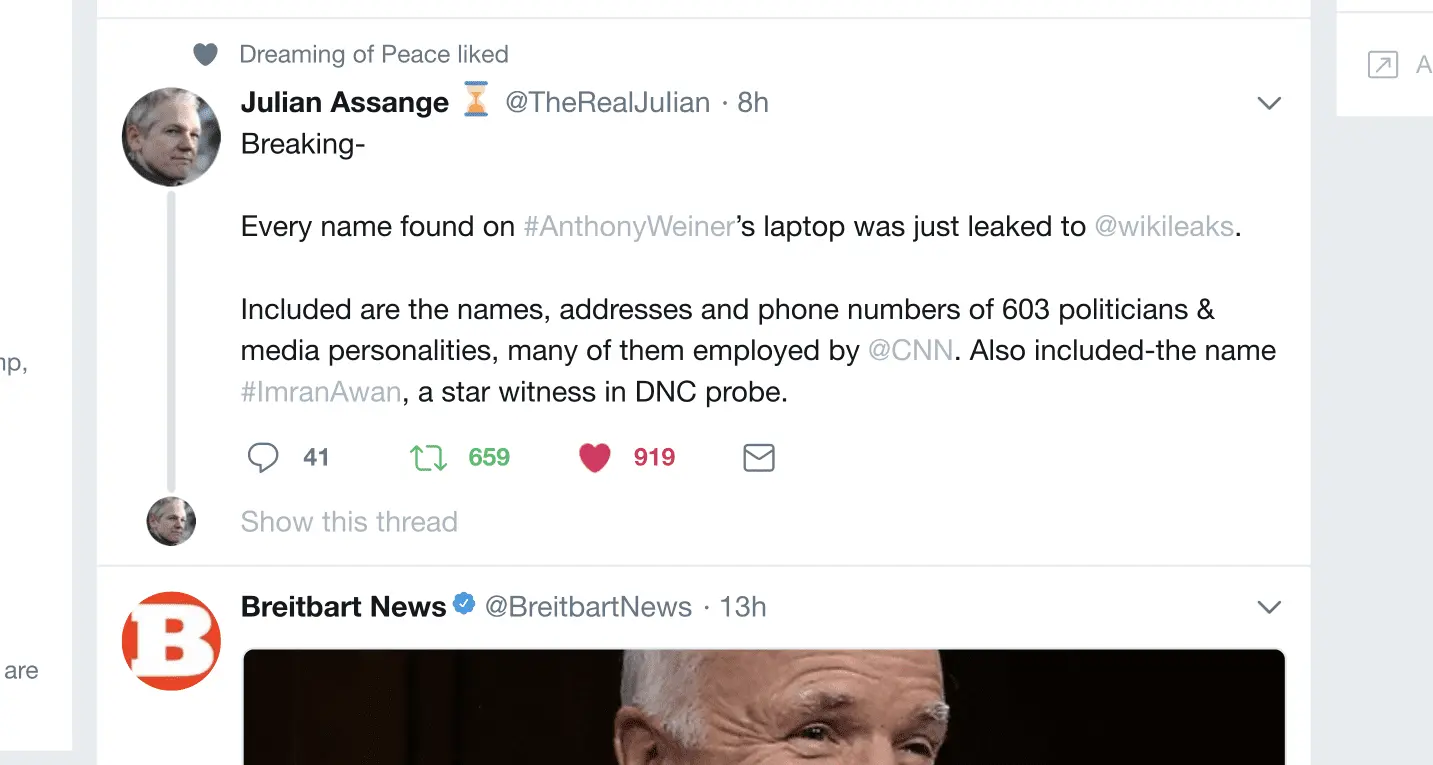Expand the Assange tweet options chevron
Screen dimensions: 1433x765
(x=1269, y=103)
